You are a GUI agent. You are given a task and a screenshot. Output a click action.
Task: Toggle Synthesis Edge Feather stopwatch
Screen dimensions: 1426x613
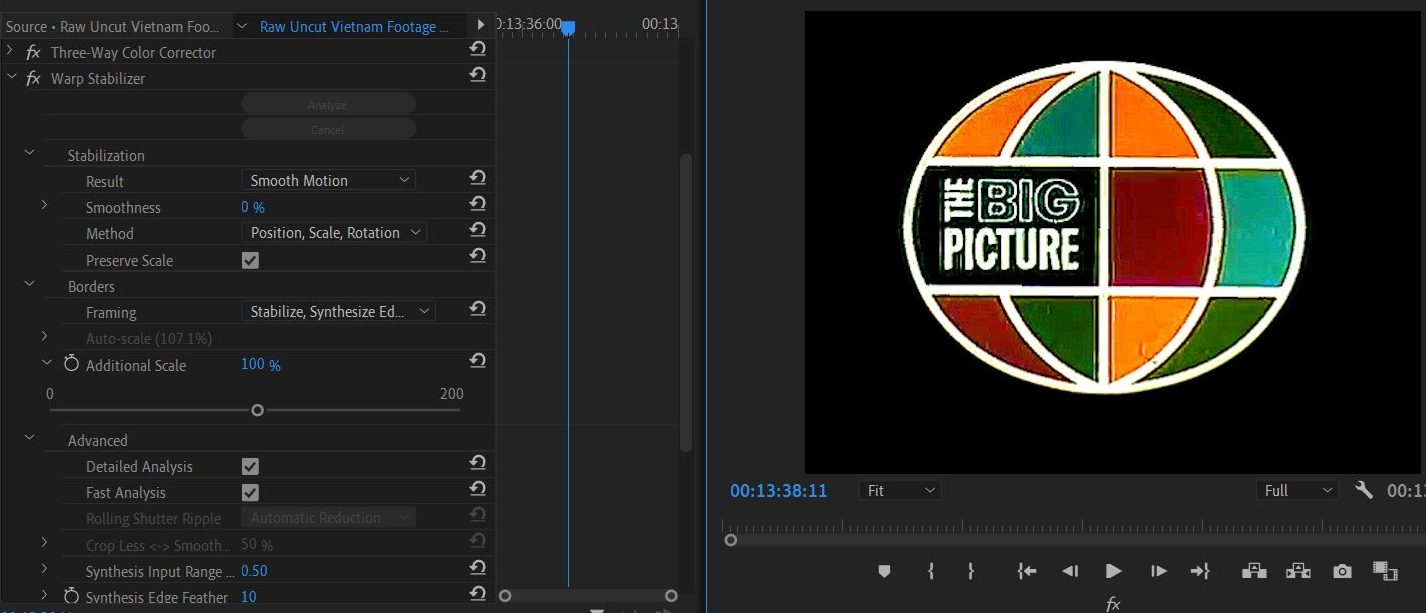(x=71, y=596)
